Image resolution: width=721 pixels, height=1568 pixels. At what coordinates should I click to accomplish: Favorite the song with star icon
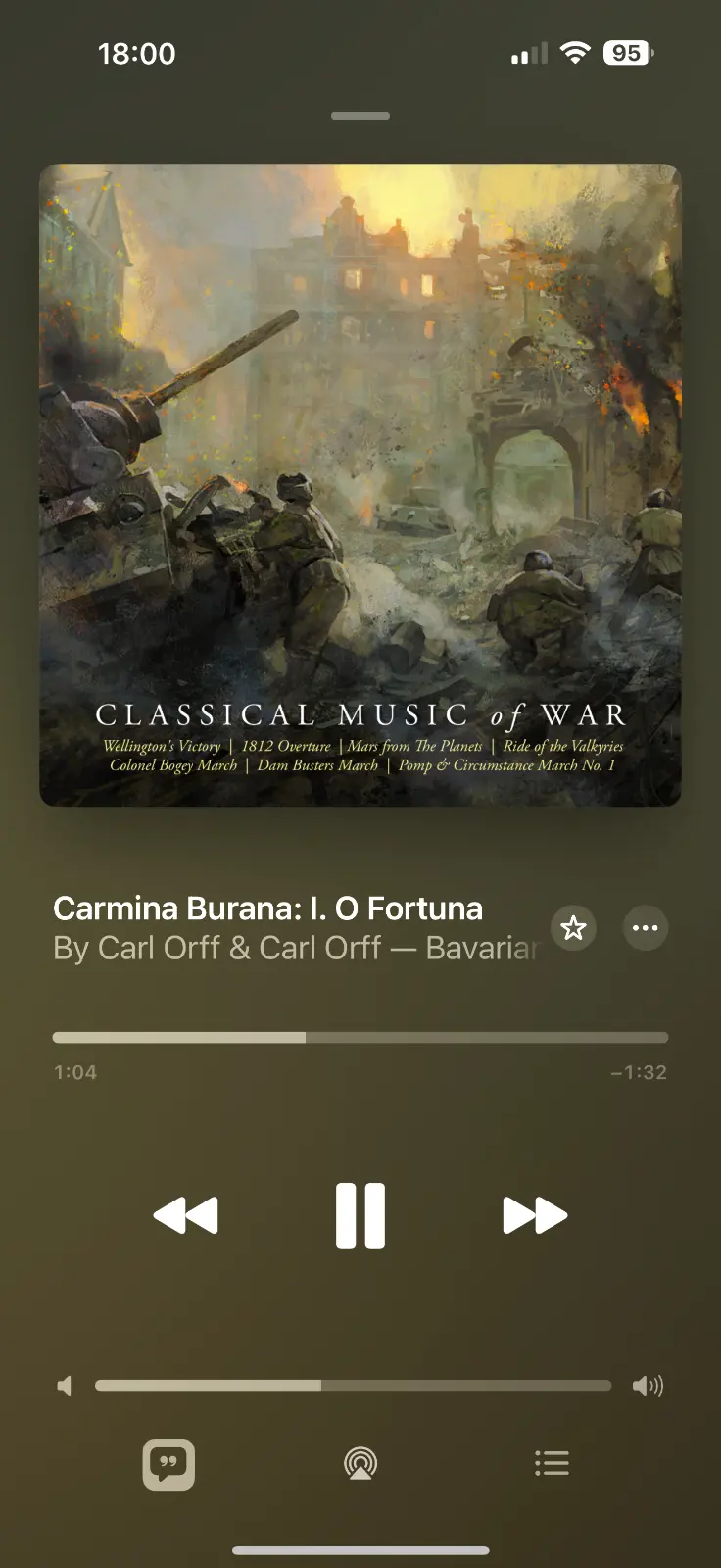tap(573, 927)
